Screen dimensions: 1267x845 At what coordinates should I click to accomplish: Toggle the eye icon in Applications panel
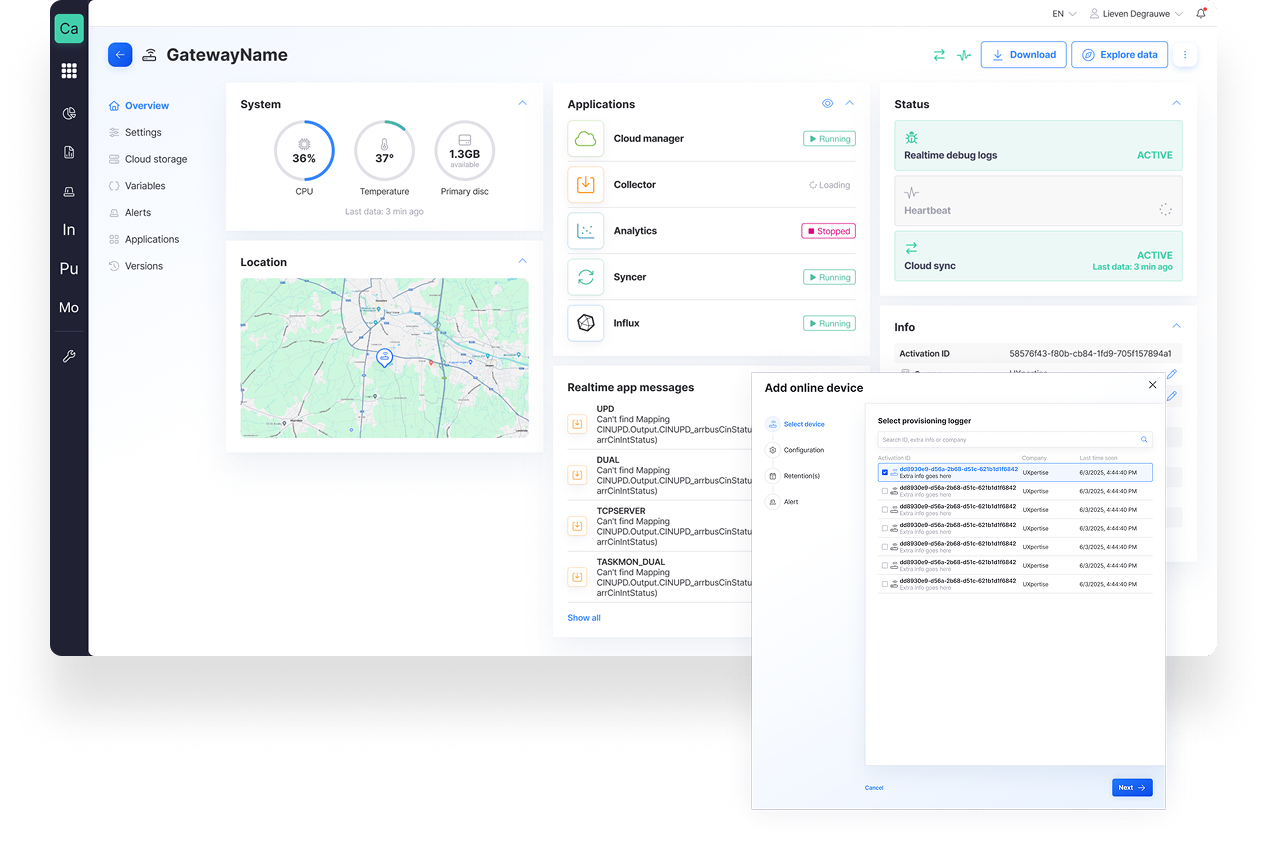(827, 103)
